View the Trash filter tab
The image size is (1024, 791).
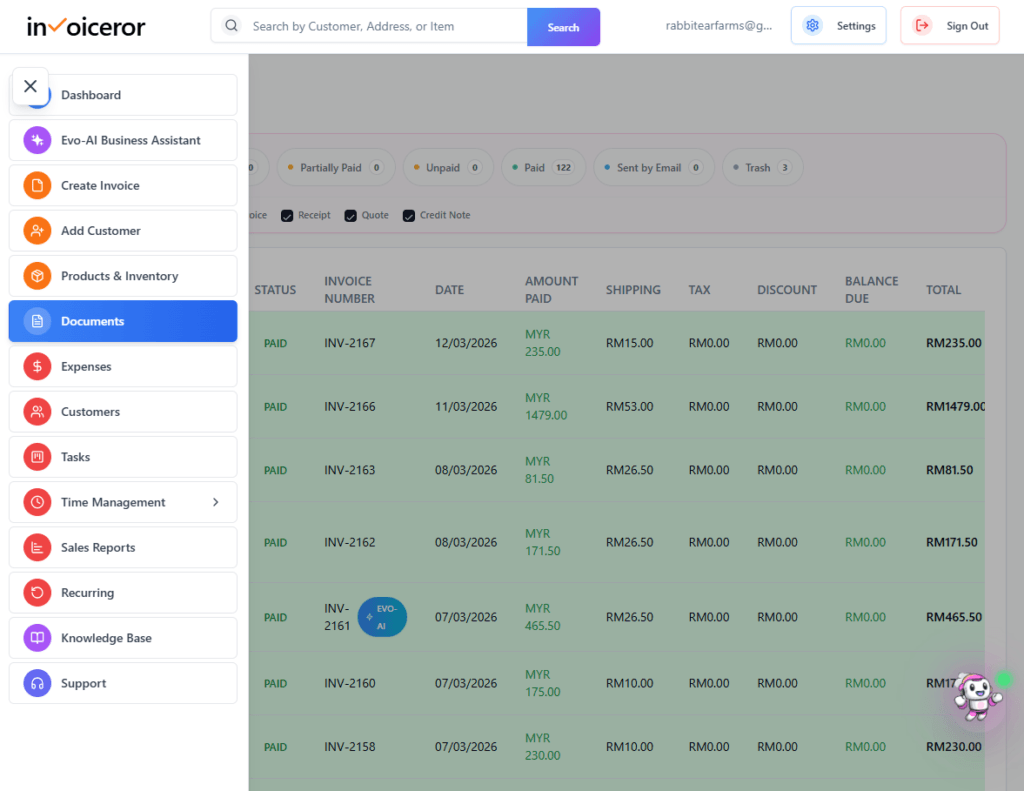(x=762, y=167)
